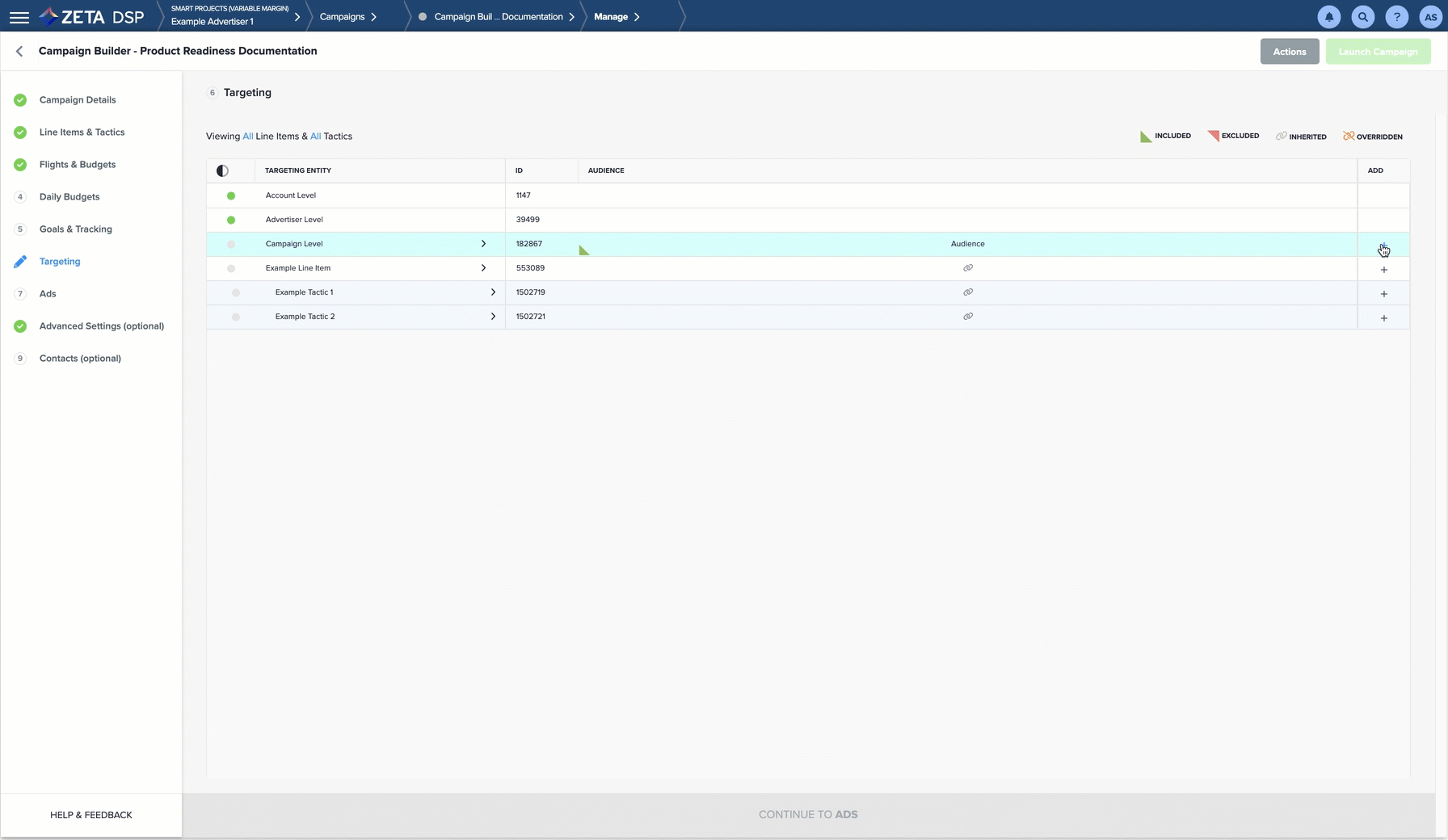Viewport: 1448px width, 840px height.
Task: Open search via magnifier icon
Action: 1362,17
